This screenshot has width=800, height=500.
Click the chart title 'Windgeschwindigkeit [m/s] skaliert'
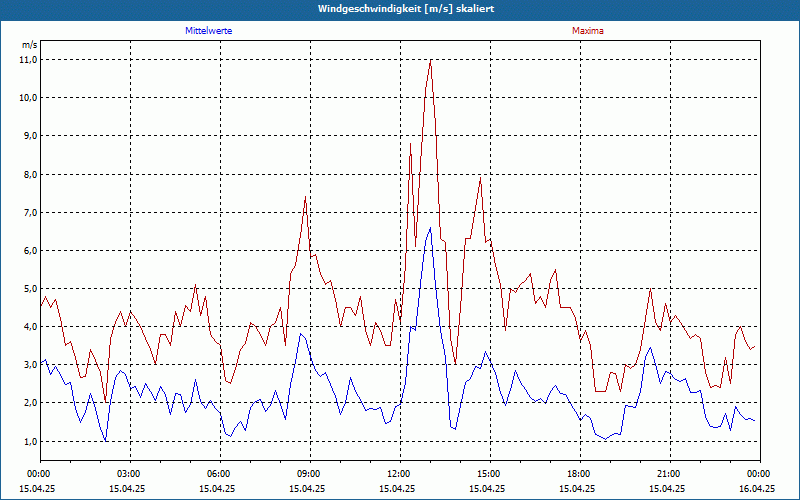pyautogui.click(x=406, y=9)
